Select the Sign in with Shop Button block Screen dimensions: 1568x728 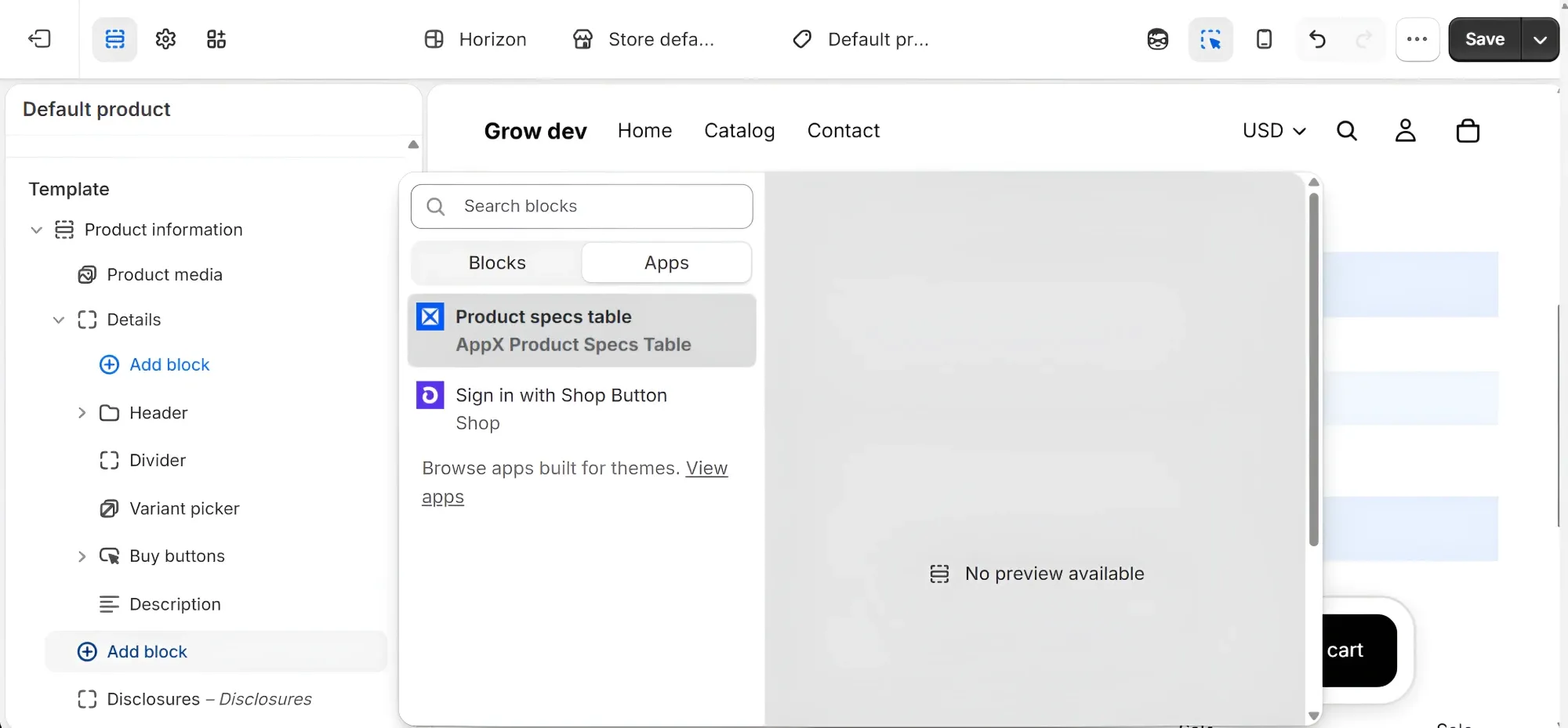point(582,408)
